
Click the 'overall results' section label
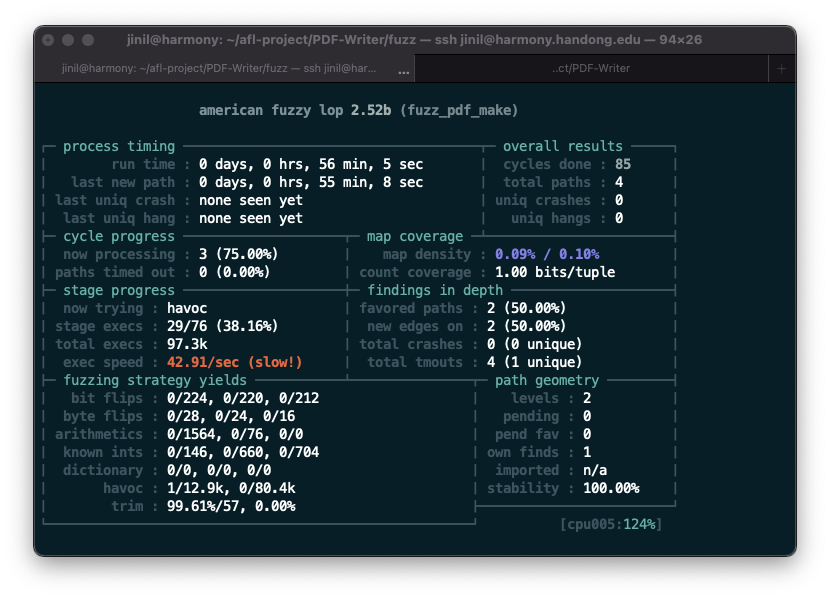(563, 146)
